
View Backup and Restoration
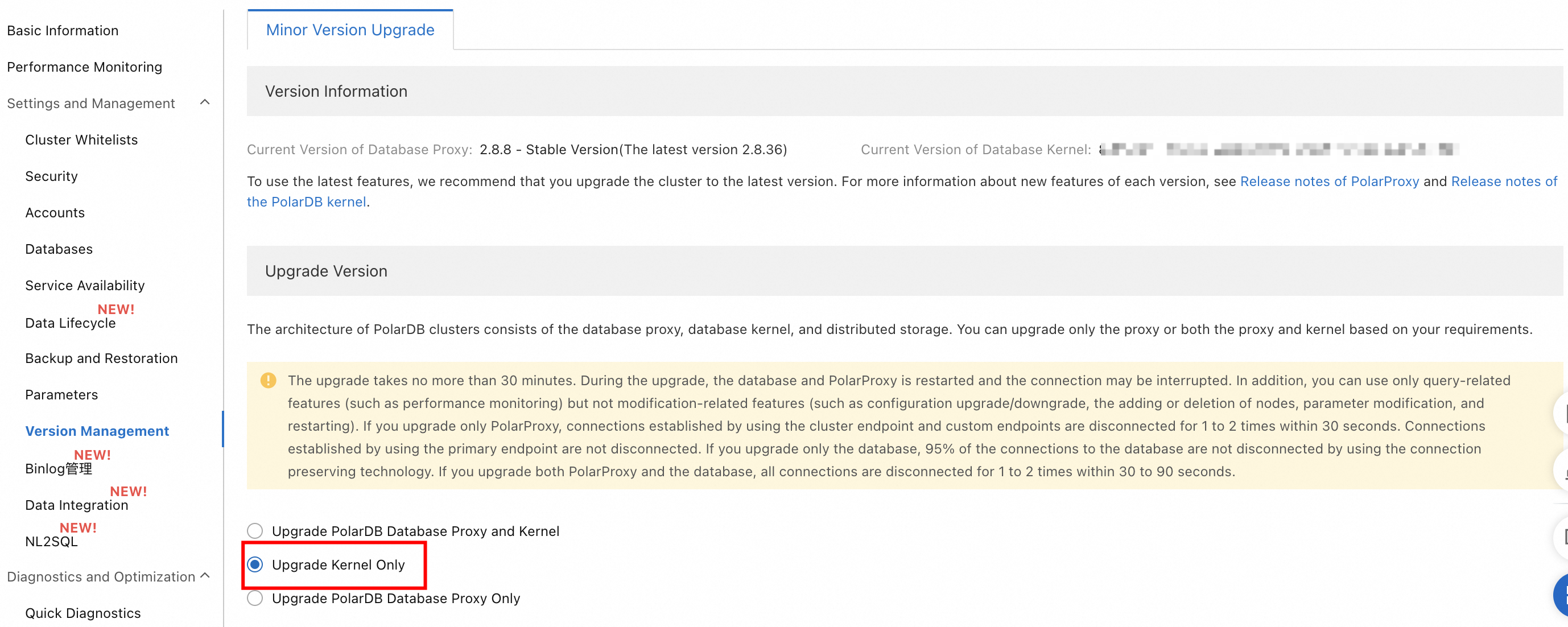click(x=101, y=358)
